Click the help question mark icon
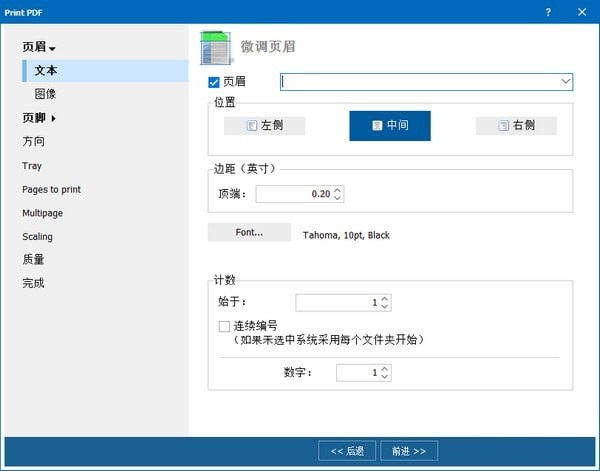The width and height of the screenshot is (600, 471). [x=547, y=11]
